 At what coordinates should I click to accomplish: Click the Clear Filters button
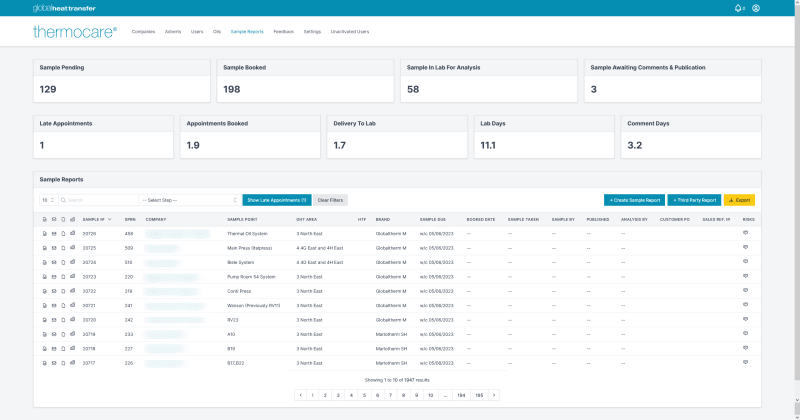pos(330,200)
